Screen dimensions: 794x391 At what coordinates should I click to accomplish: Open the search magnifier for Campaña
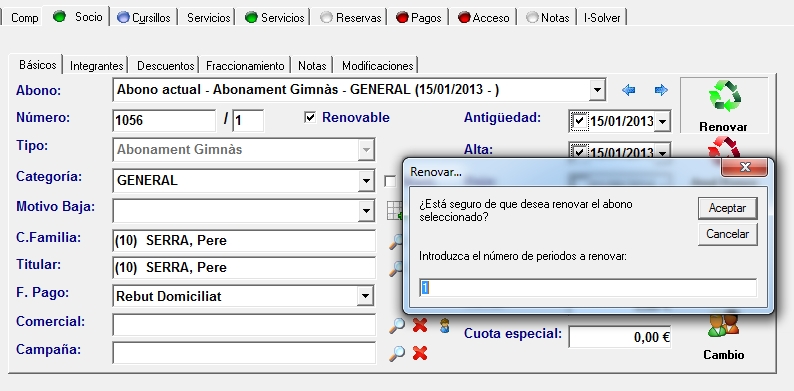pos(396,353)
